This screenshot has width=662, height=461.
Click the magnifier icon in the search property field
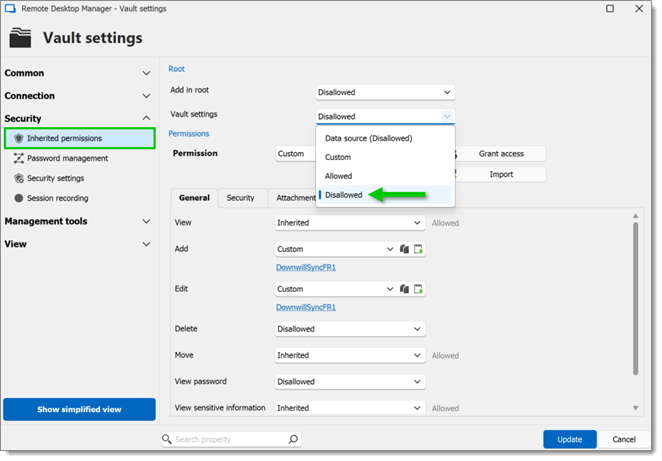(x=167, y=439)
